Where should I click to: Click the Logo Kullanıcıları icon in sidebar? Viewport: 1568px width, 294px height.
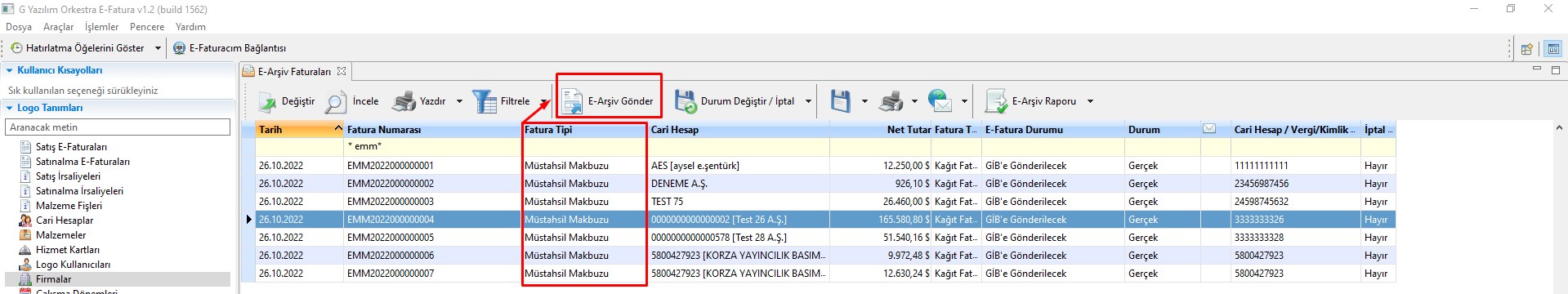tap(25, 265)
